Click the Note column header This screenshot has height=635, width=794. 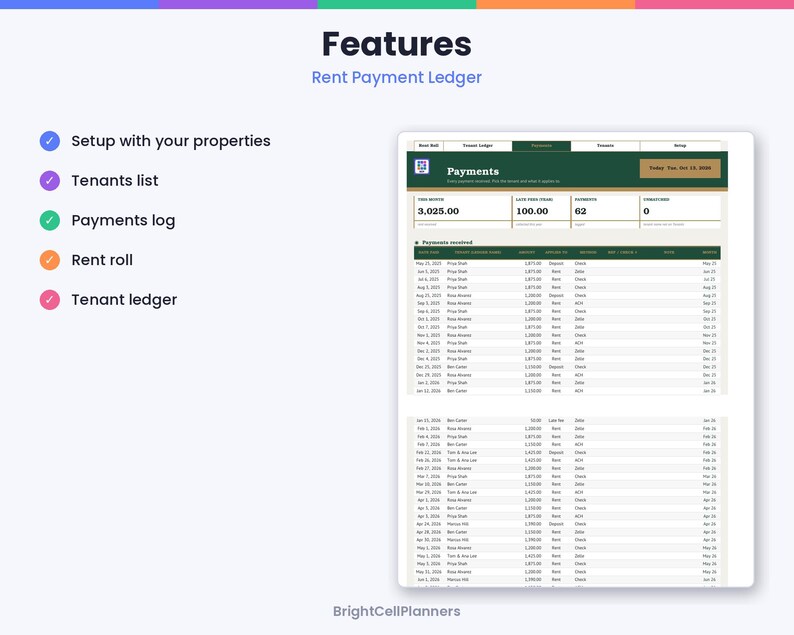(x=669, y=252)
